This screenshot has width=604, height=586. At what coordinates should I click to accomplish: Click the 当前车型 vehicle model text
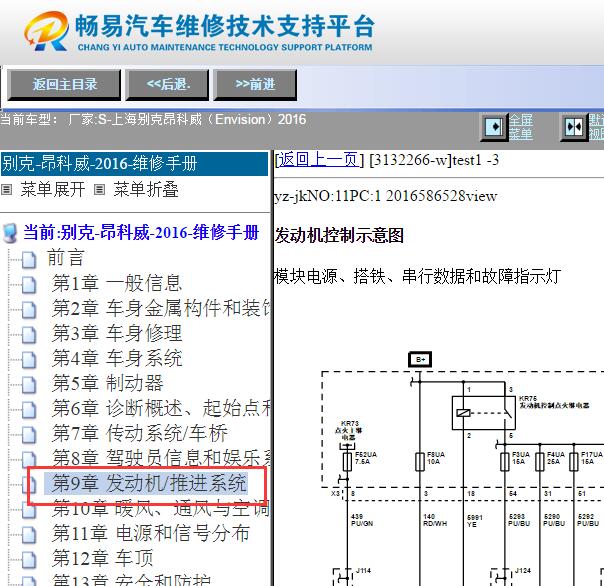click(153, 119)
